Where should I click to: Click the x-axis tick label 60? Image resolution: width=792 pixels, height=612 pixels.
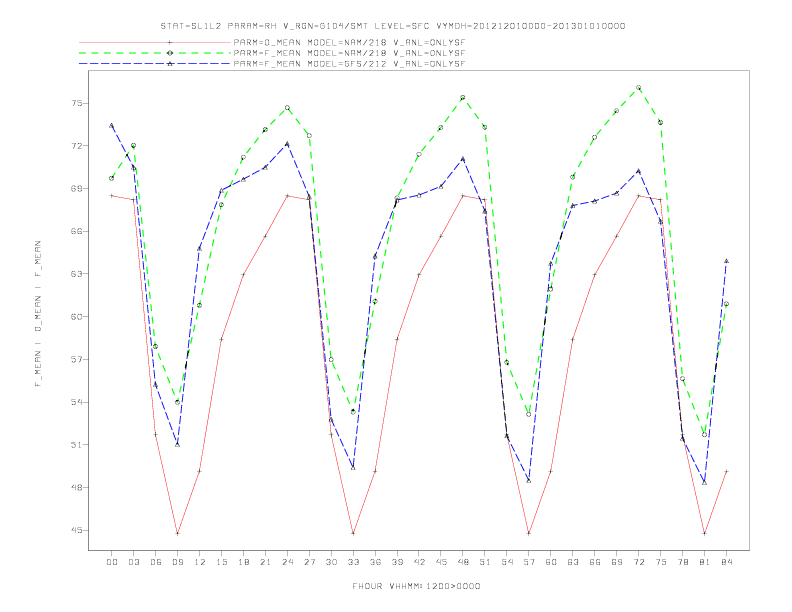point(551,562)
